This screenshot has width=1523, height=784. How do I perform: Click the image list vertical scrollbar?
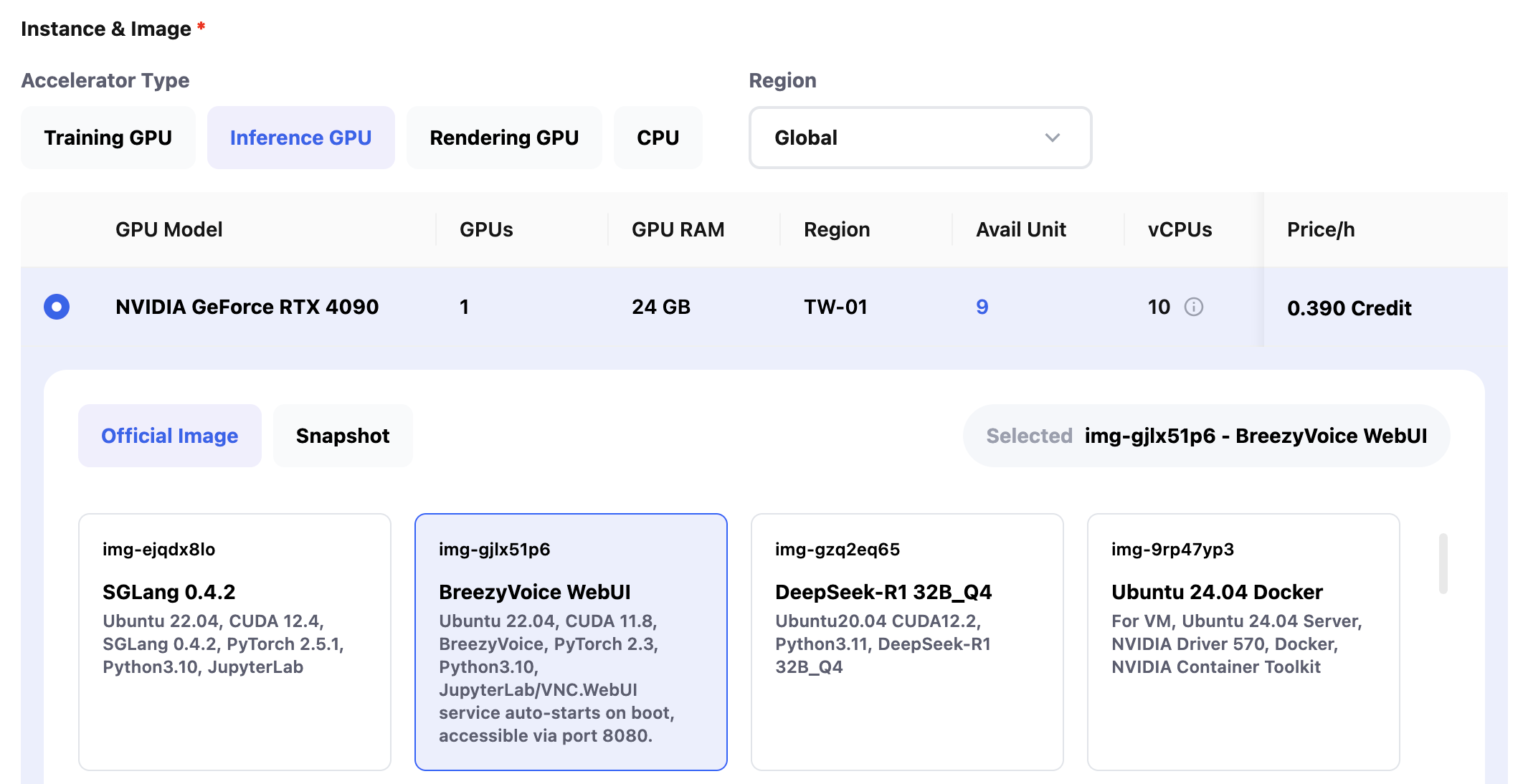(1443, 563)
